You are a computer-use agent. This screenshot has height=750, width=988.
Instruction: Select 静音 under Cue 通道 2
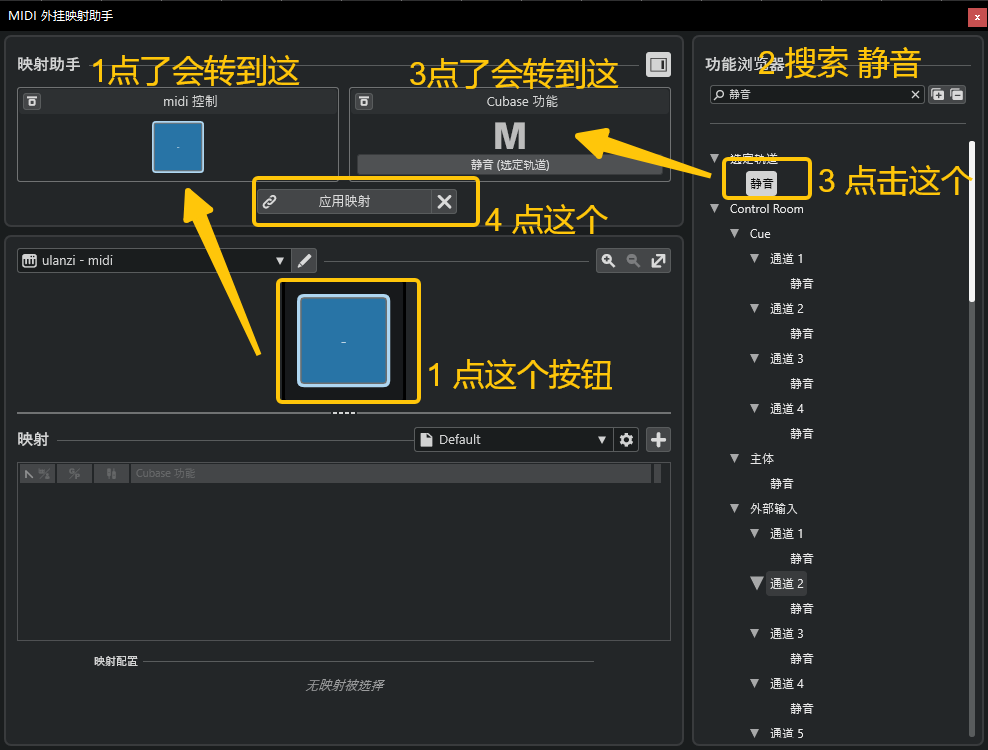tap(801, 333)
